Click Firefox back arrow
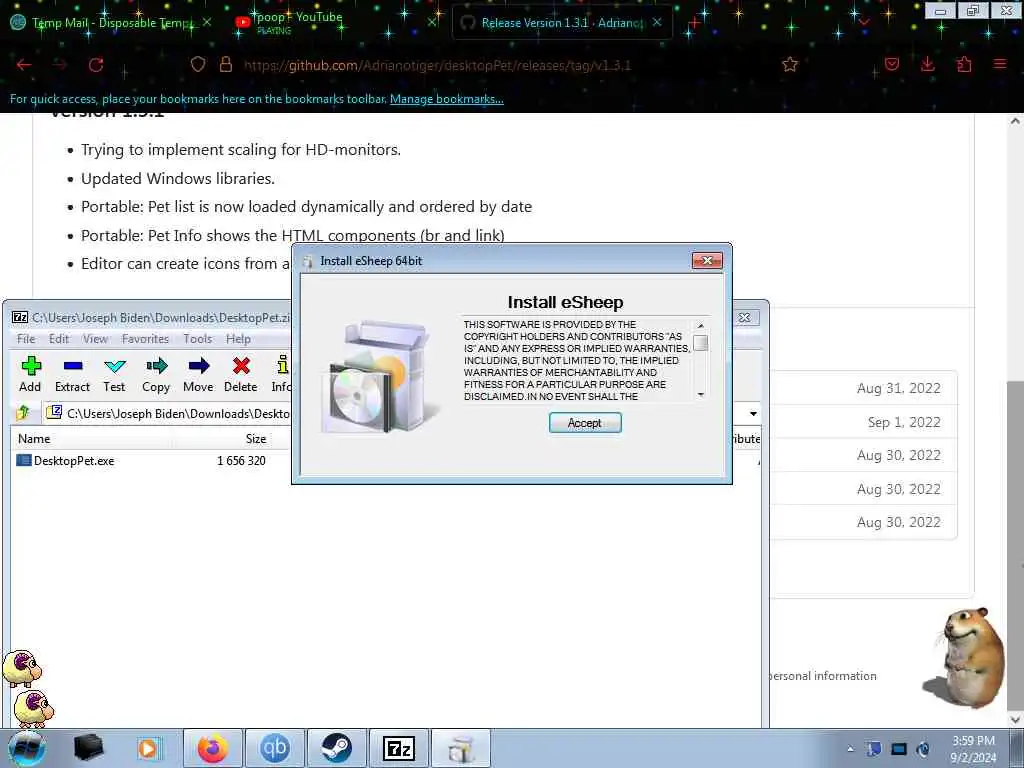Viewport: 1024px width, 768px height. [24, 65]
